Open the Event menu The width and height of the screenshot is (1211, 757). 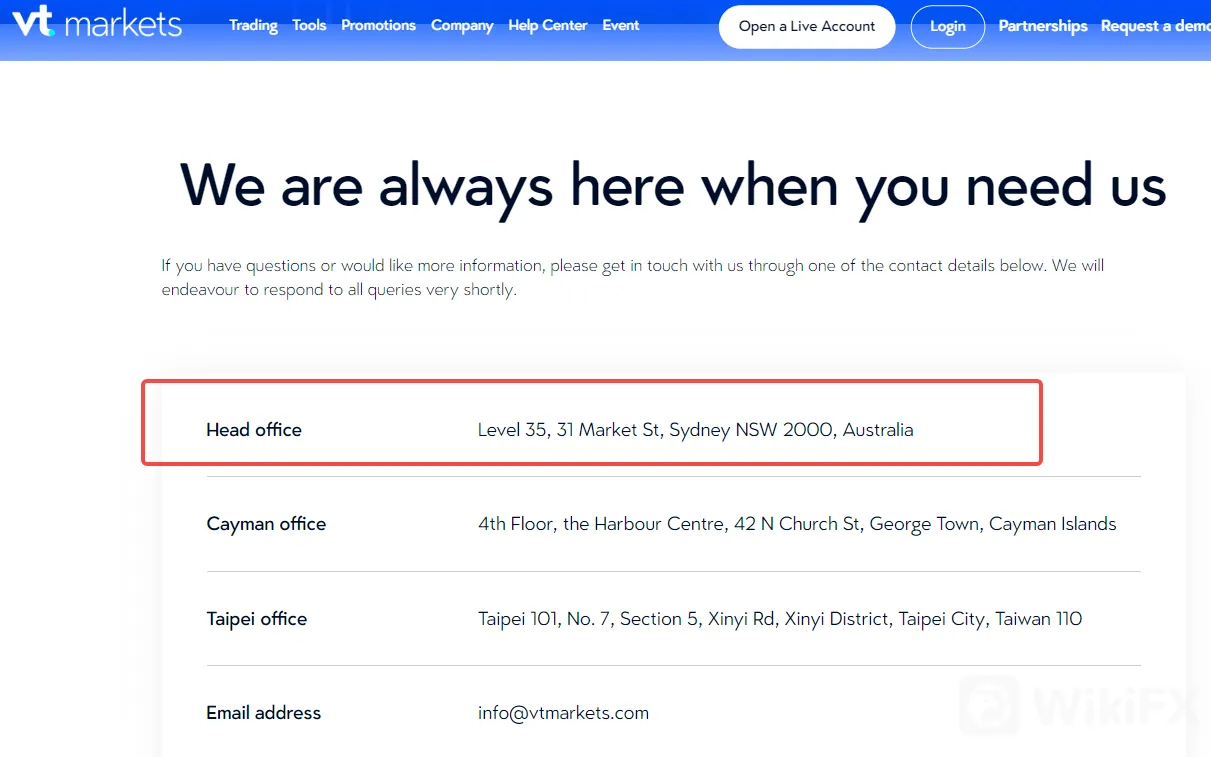pos(621,25)
